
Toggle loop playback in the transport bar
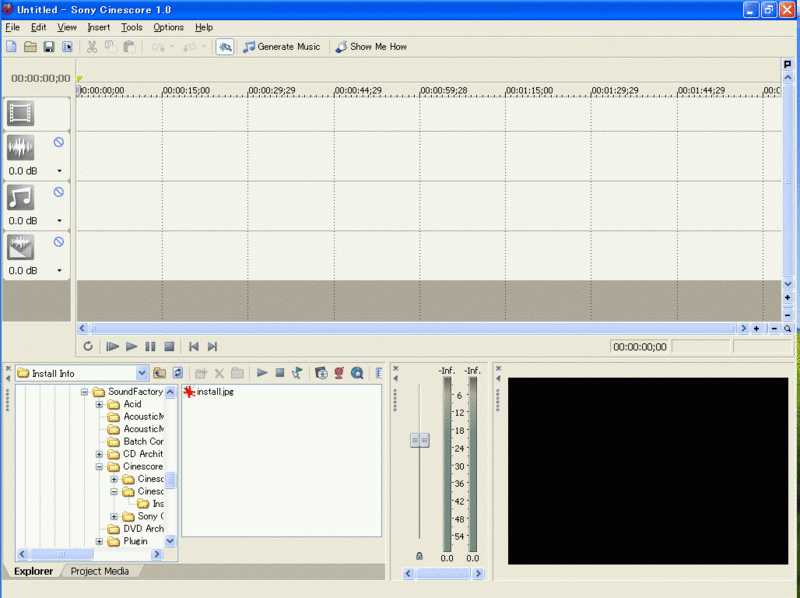tap(88, 346)
